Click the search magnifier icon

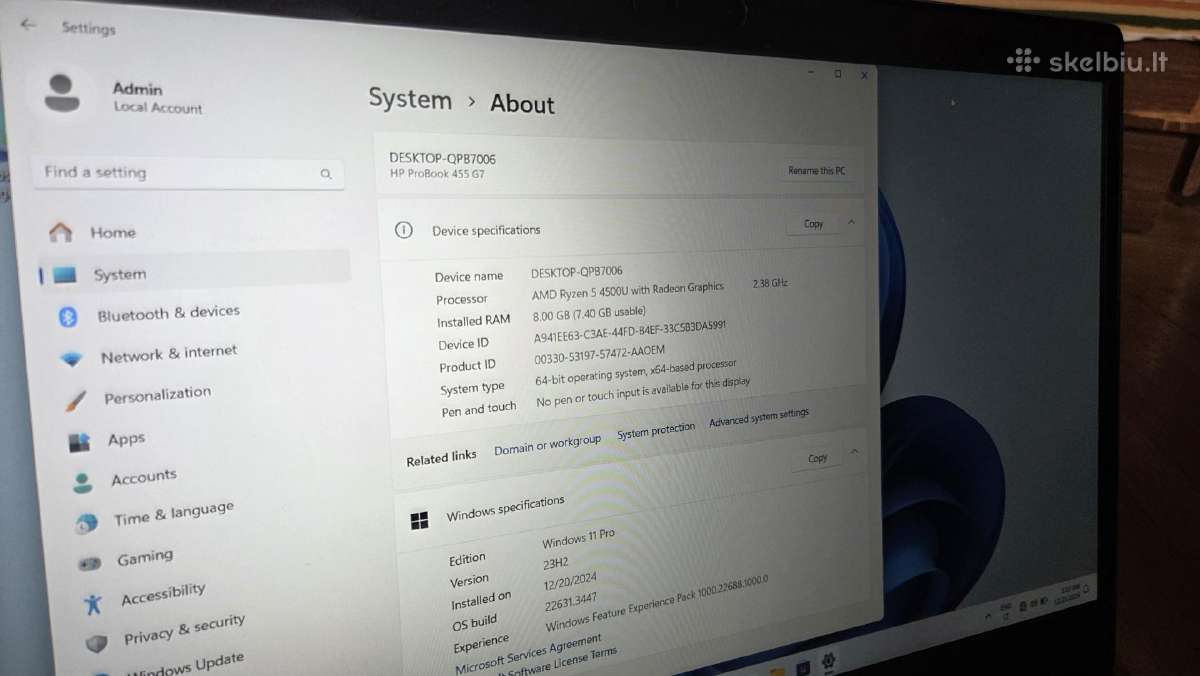(x=326, y=174)
